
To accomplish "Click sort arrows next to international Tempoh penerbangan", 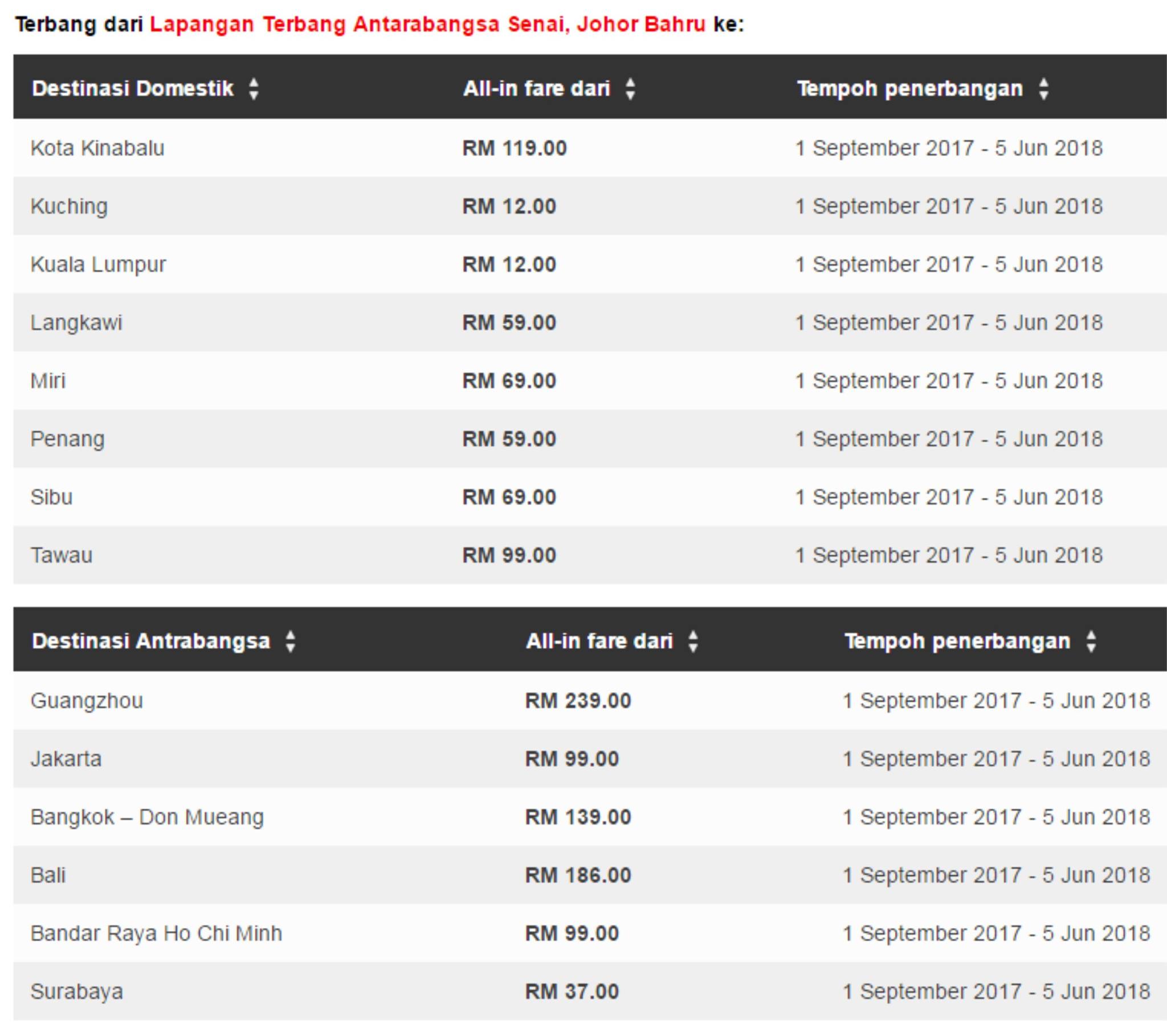I will click(x=1091, y=641).
